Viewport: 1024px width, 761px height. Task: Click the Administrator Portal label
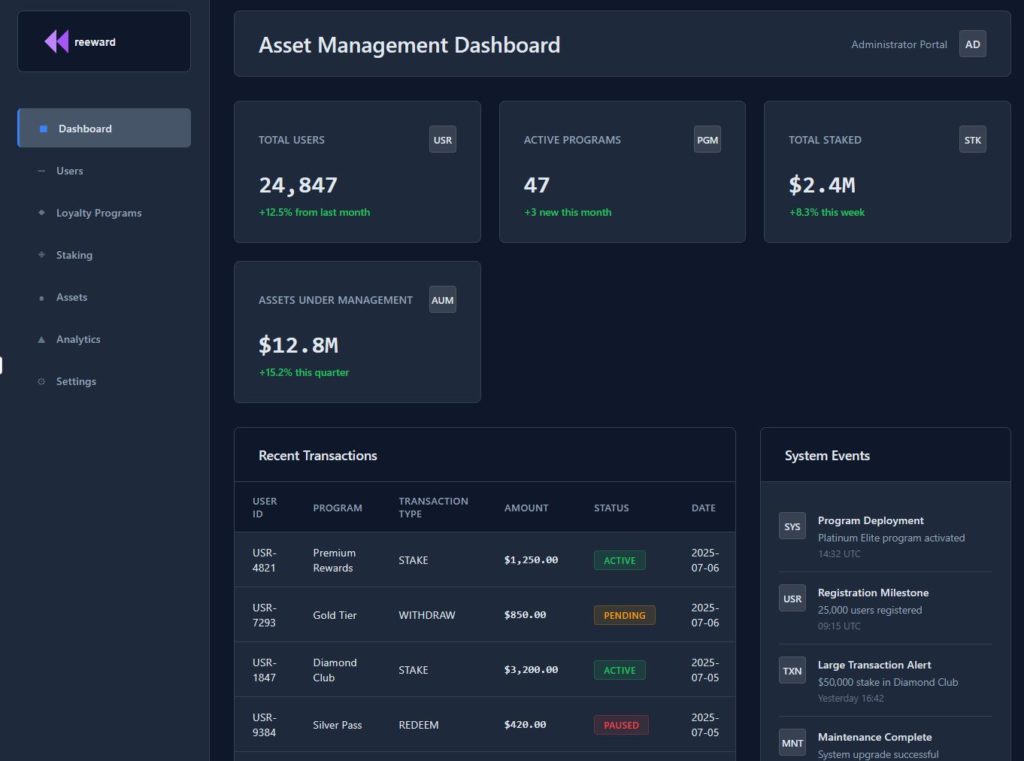pyautogui.click(x=899, y=44)
